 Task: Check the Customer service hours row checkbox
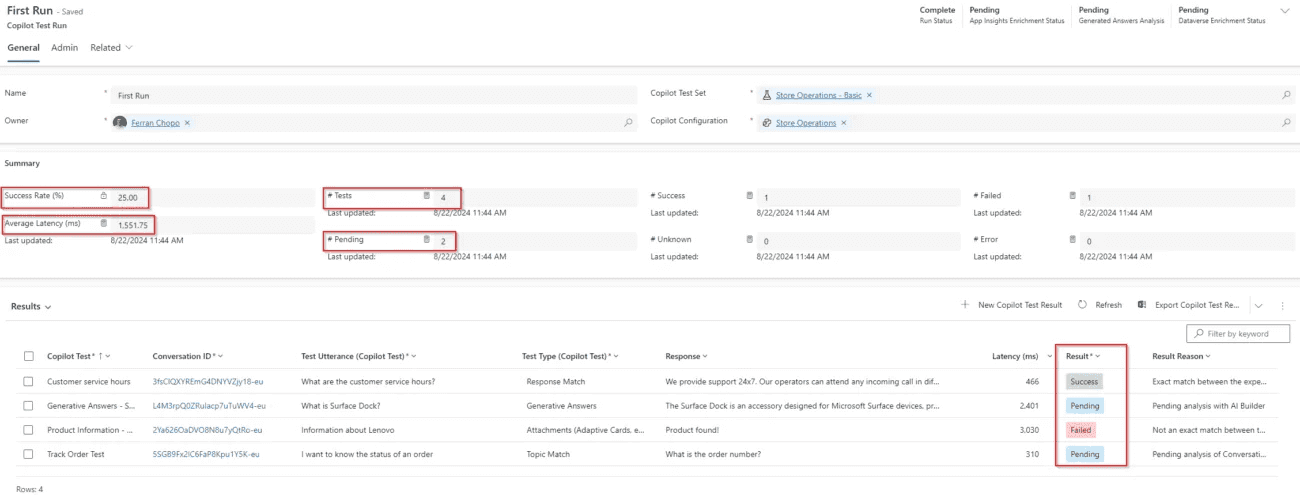28,381
